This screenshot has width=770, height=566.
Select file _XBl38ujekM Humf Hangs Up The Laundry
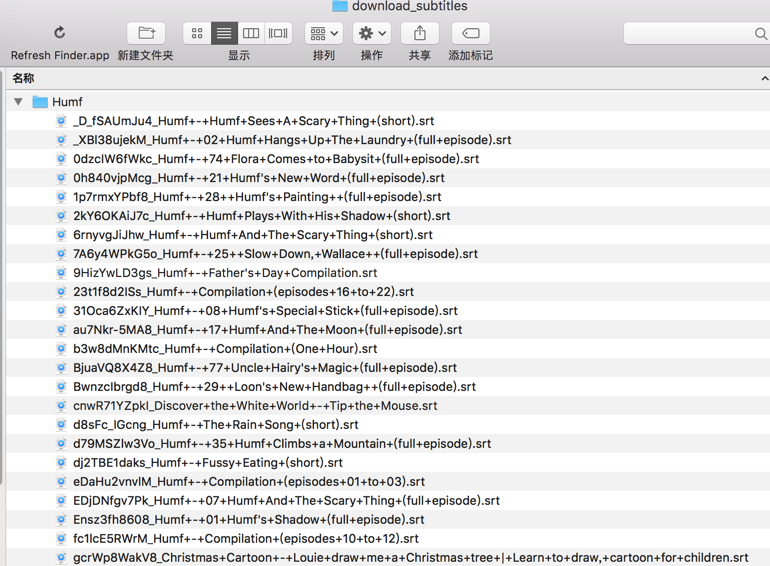(x=292, y=140)
